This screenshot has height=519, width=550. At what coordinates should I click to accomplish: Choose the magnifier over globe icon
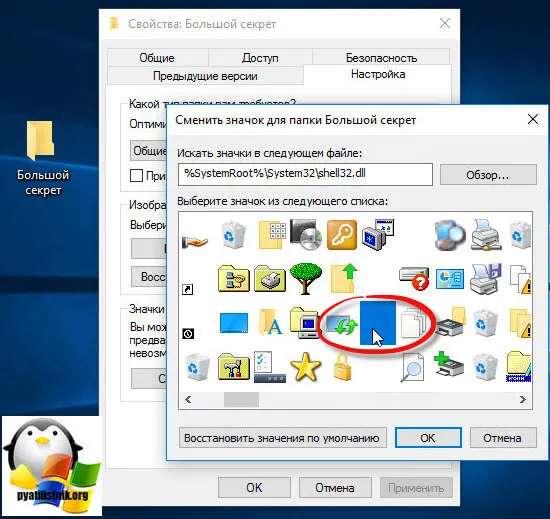point(450,235)
